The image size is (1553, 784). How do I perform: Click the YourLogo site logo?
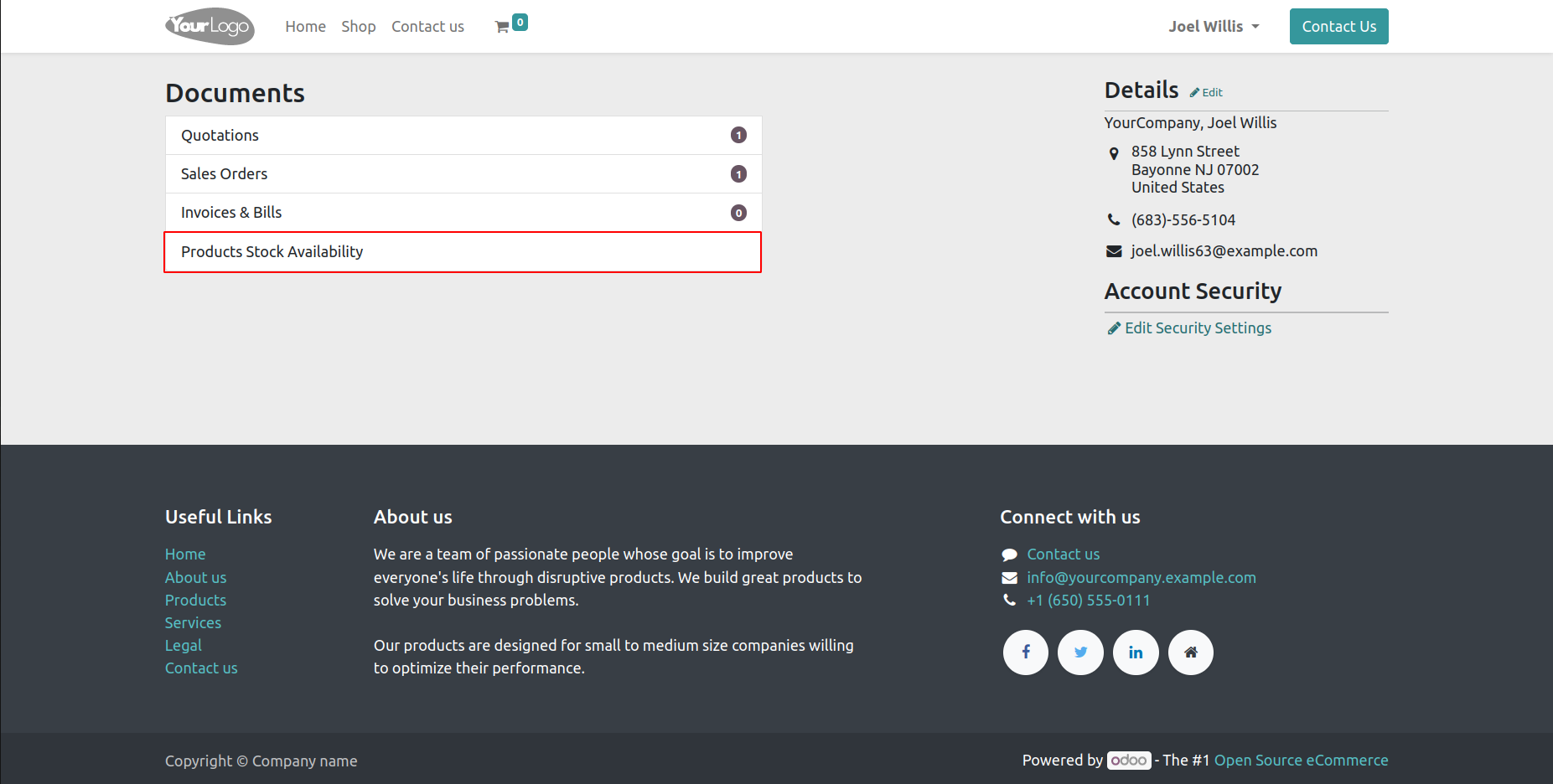[210, 26]
